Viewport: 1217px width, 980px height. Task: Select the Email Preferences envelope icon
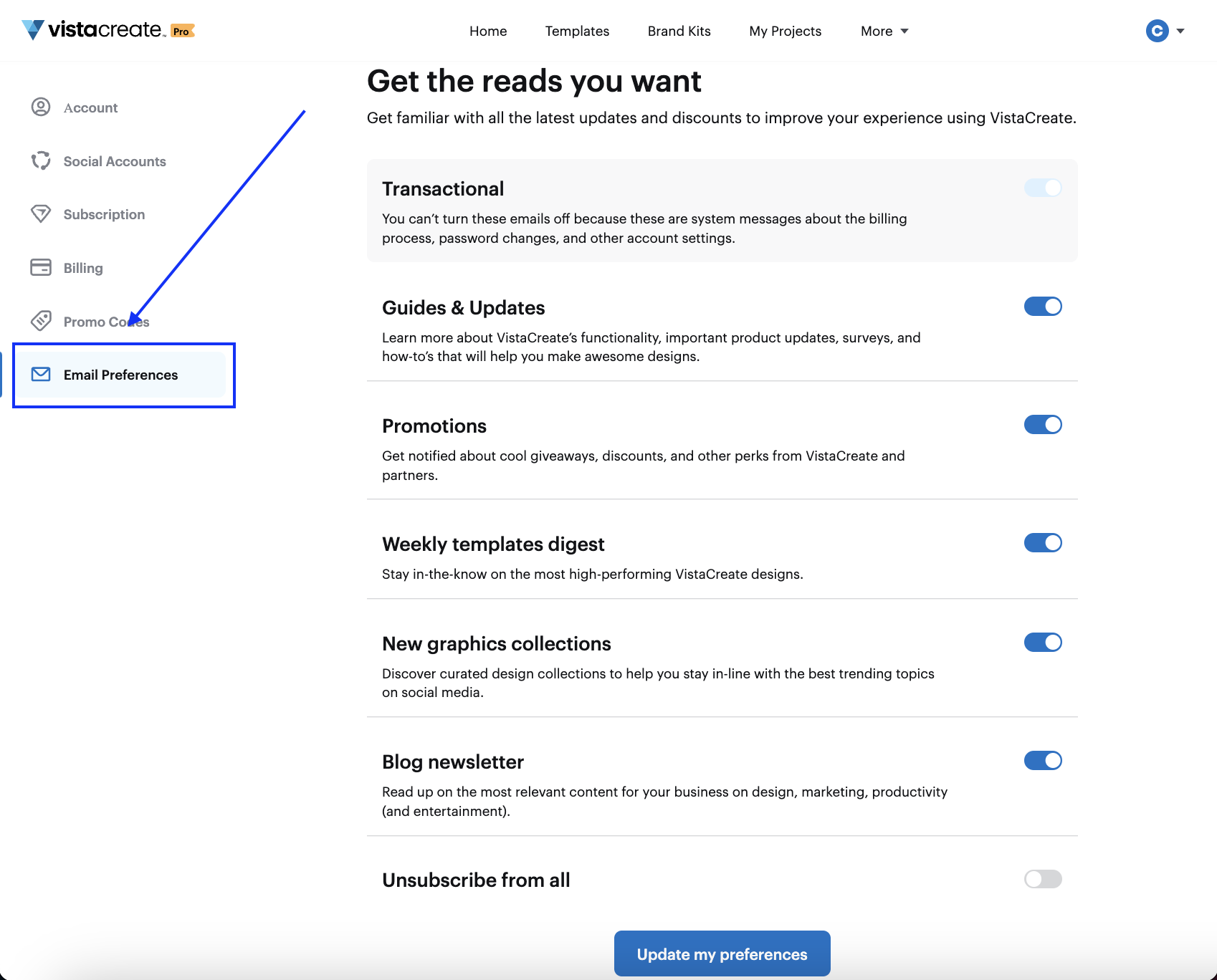click(41, 374)
